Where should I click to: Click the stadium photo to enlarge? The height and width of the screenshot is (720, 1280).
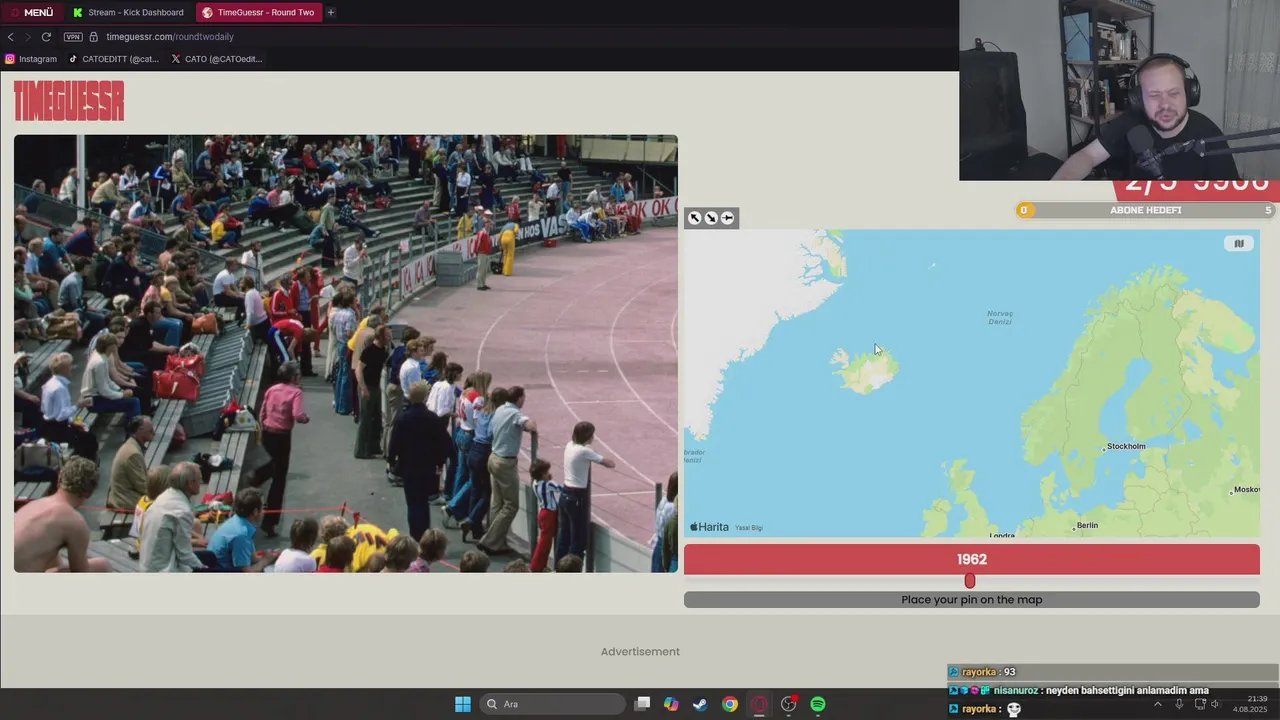346,354
